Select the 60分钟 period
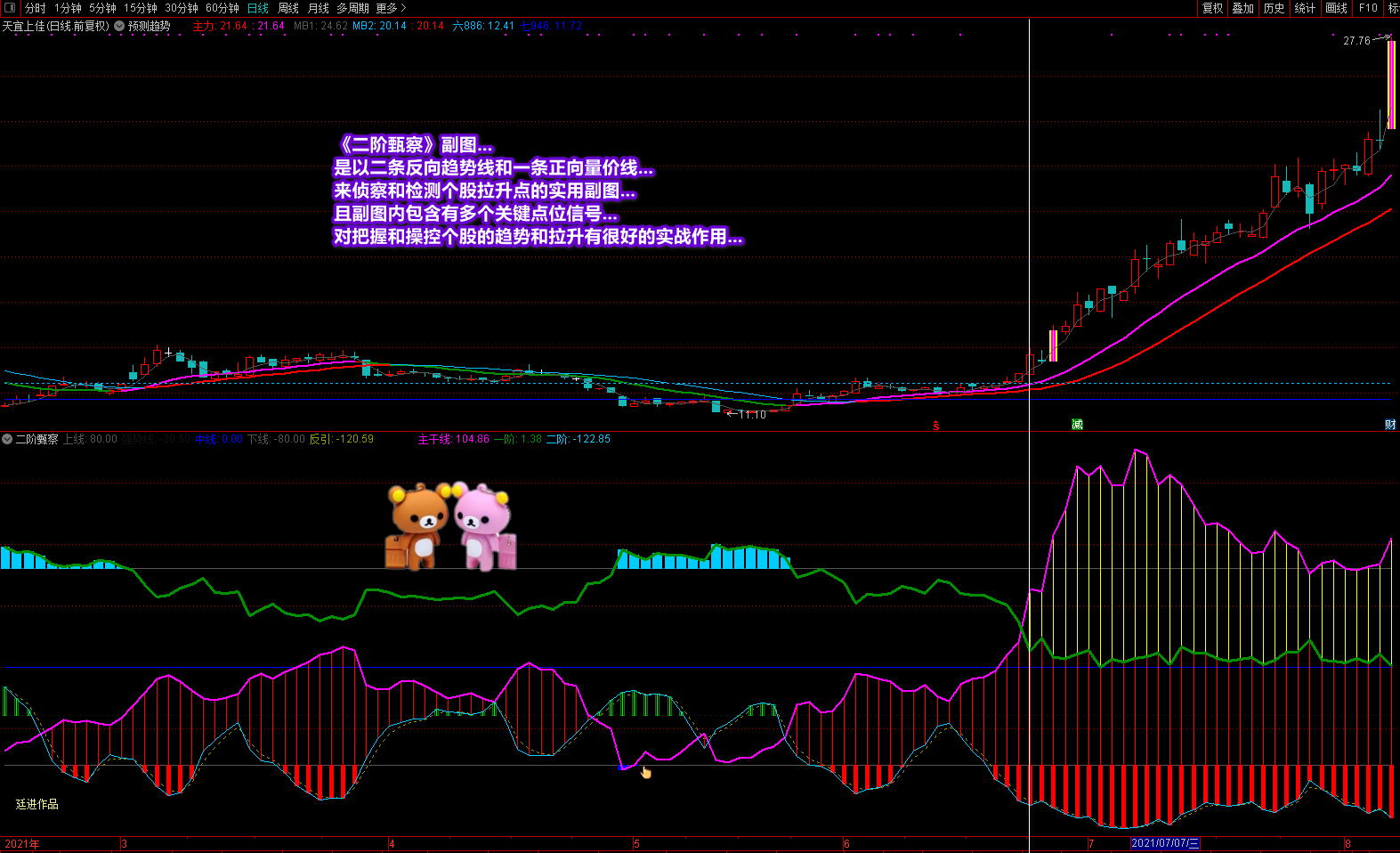The width and height of the screenshot is (1400, 853). (x=223, y=8)
